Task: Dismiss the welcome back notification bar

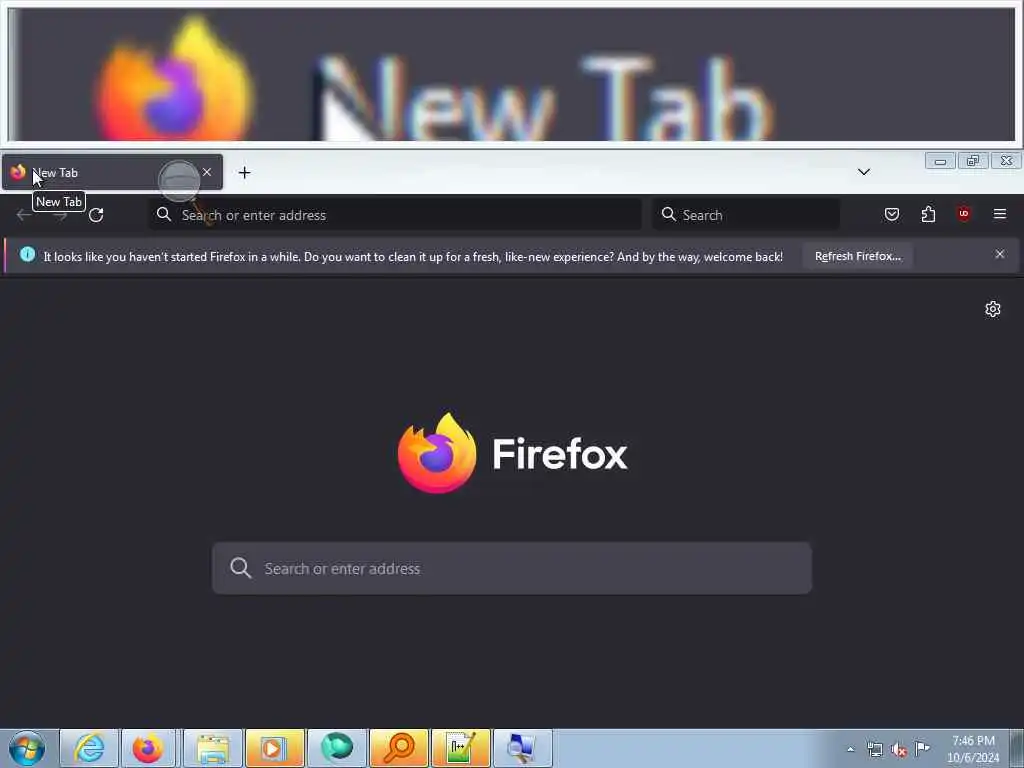Action: (1000, 254)
